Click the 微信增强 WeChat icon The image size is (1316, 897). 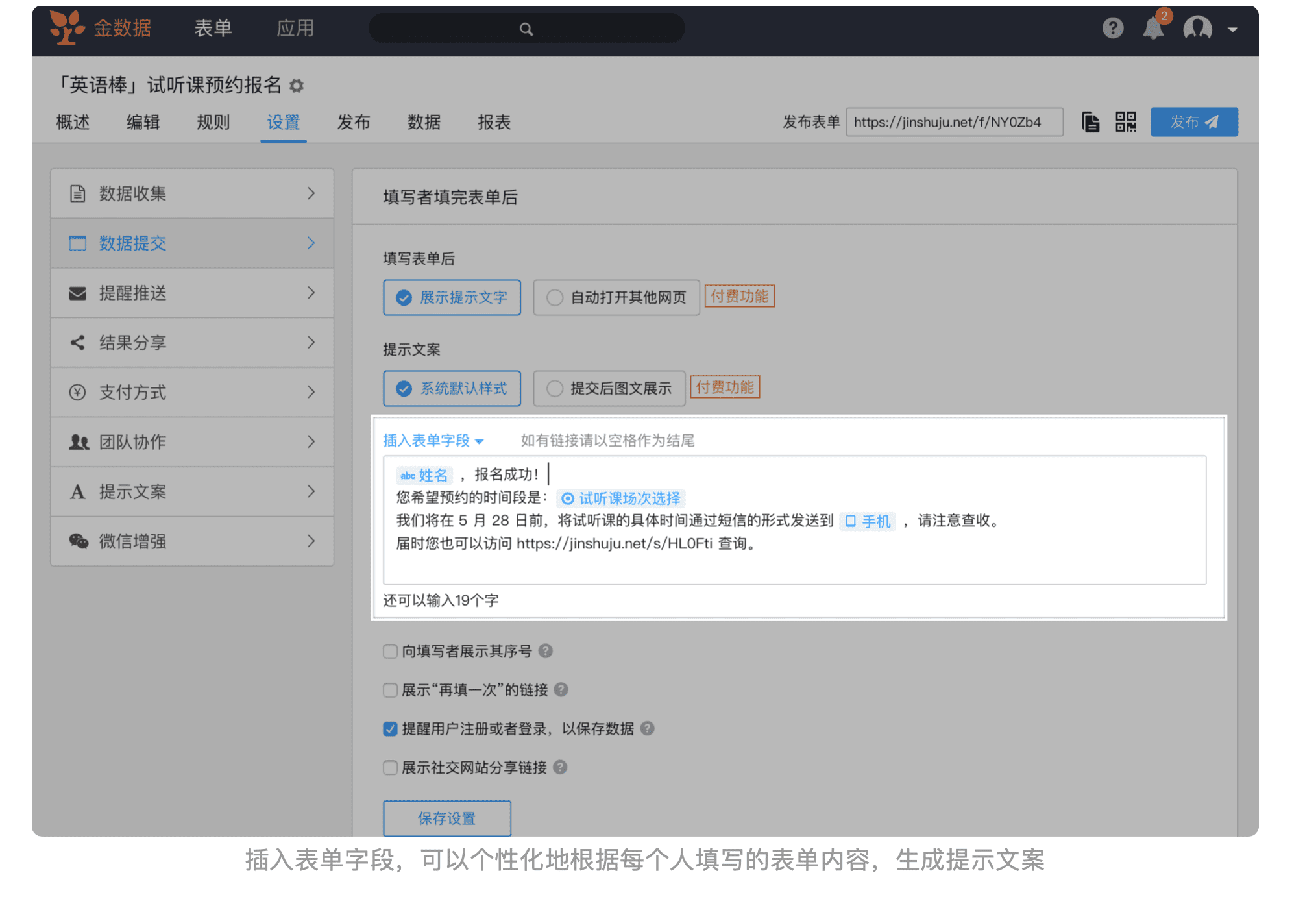point(79,541)
